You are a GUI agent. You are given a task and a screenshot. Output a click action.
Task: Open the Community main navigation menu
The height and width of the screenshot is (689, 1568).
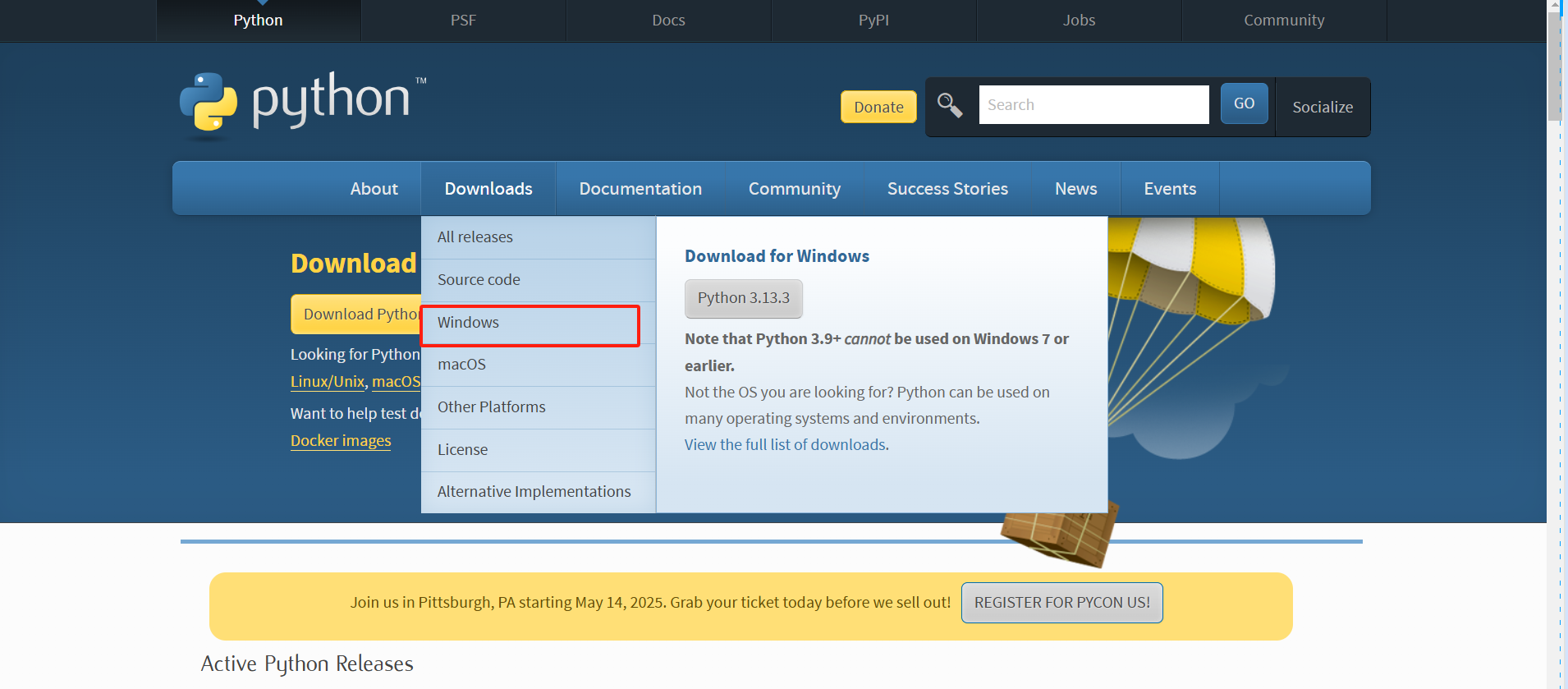tap(795, 189)
